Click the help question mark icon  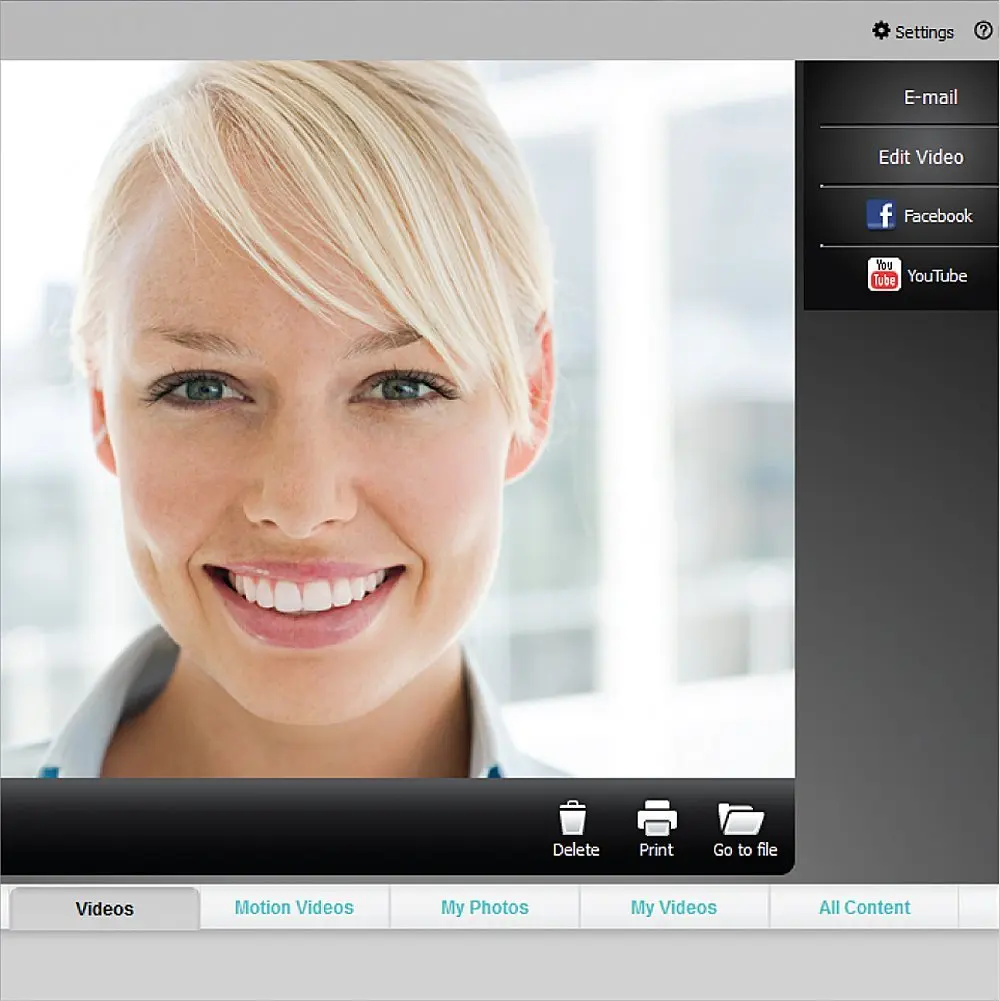pyautogui.click(x=983, y=30)
